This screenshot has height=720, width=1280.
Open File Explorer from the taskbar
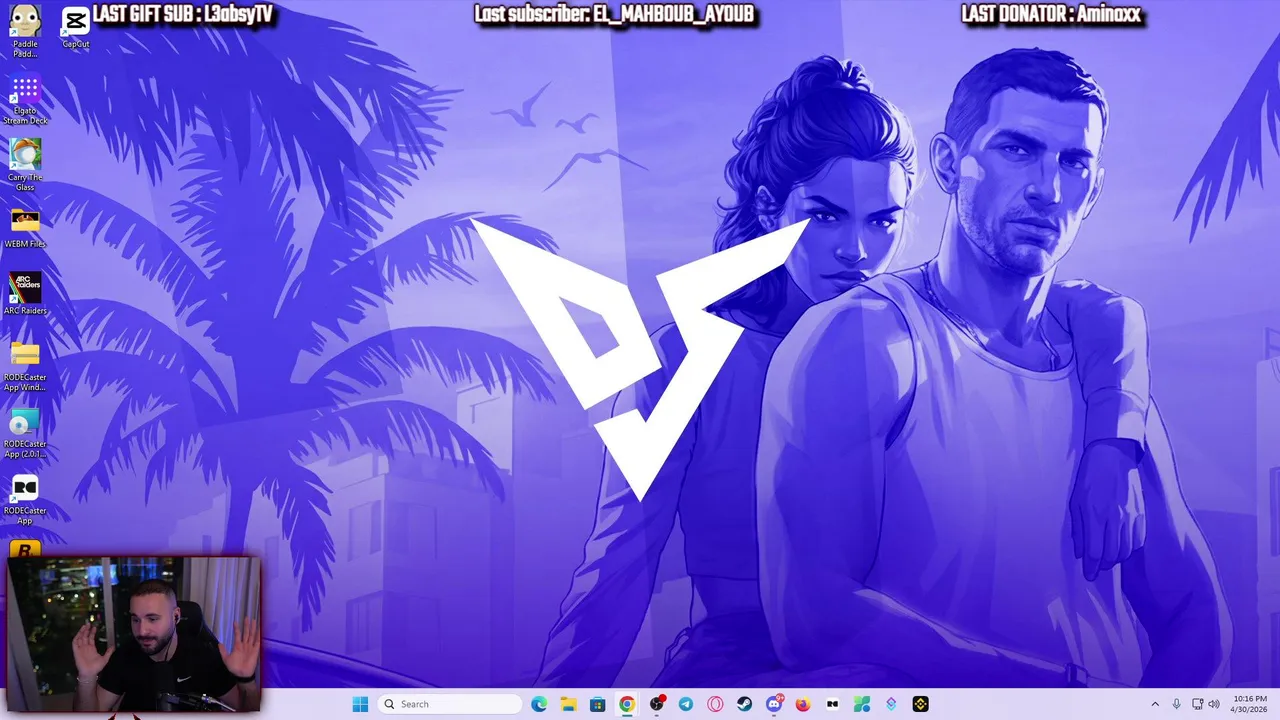pos(568,704)
